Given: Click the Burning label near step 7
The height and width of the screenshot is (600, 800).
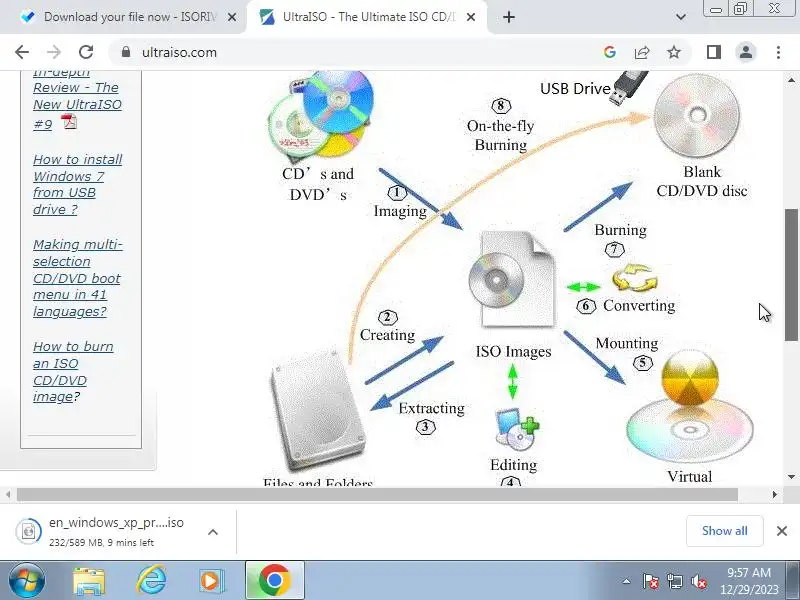Looking at the screenshot, I should point(620,230).
